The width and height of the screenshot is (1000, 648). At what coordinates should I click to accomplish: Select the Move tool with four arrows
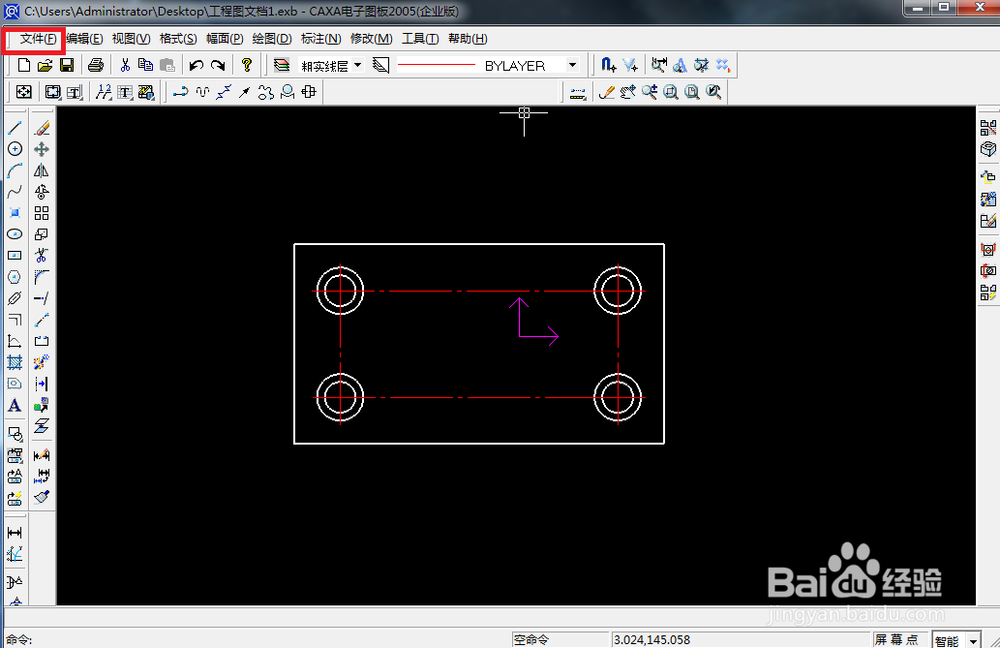coord(42,149)
